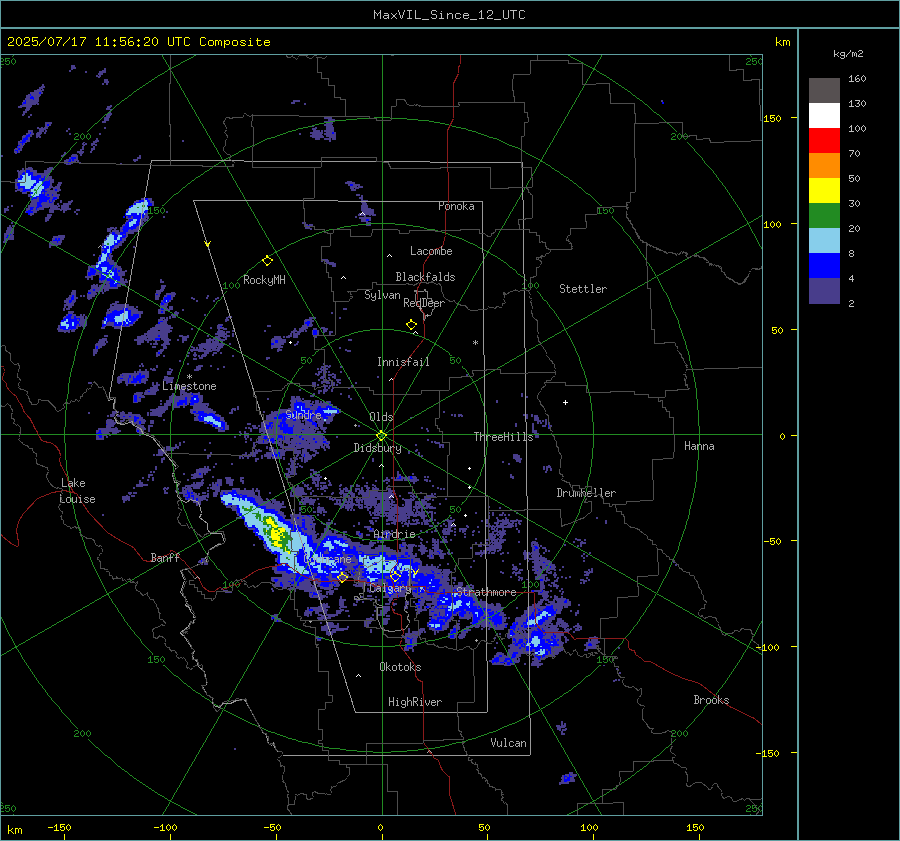Pick the yellow 30–50 legend swatch
This screenshot has height=841, width=900.
click(x=824, y=191)
